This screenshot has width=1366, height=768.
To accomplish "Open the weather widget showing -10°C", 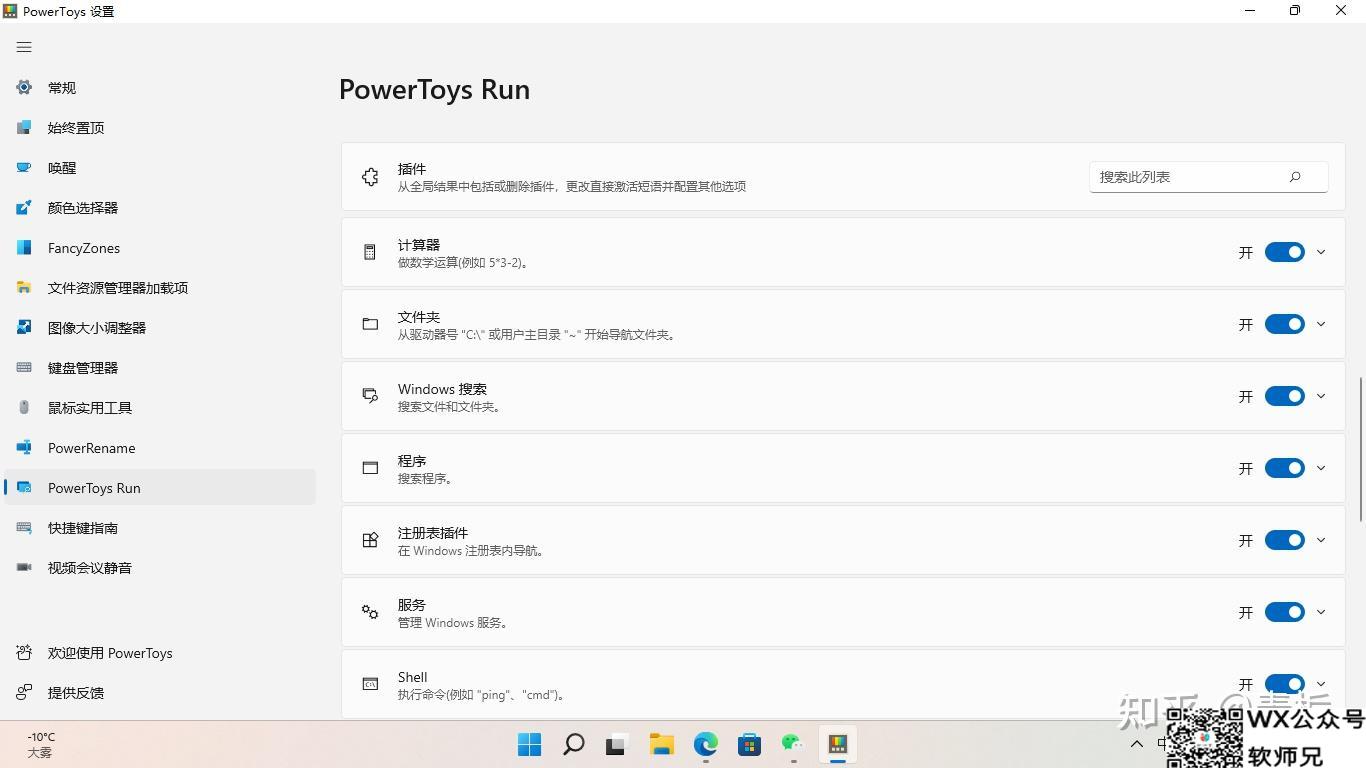I will click(x=41, y=745).
